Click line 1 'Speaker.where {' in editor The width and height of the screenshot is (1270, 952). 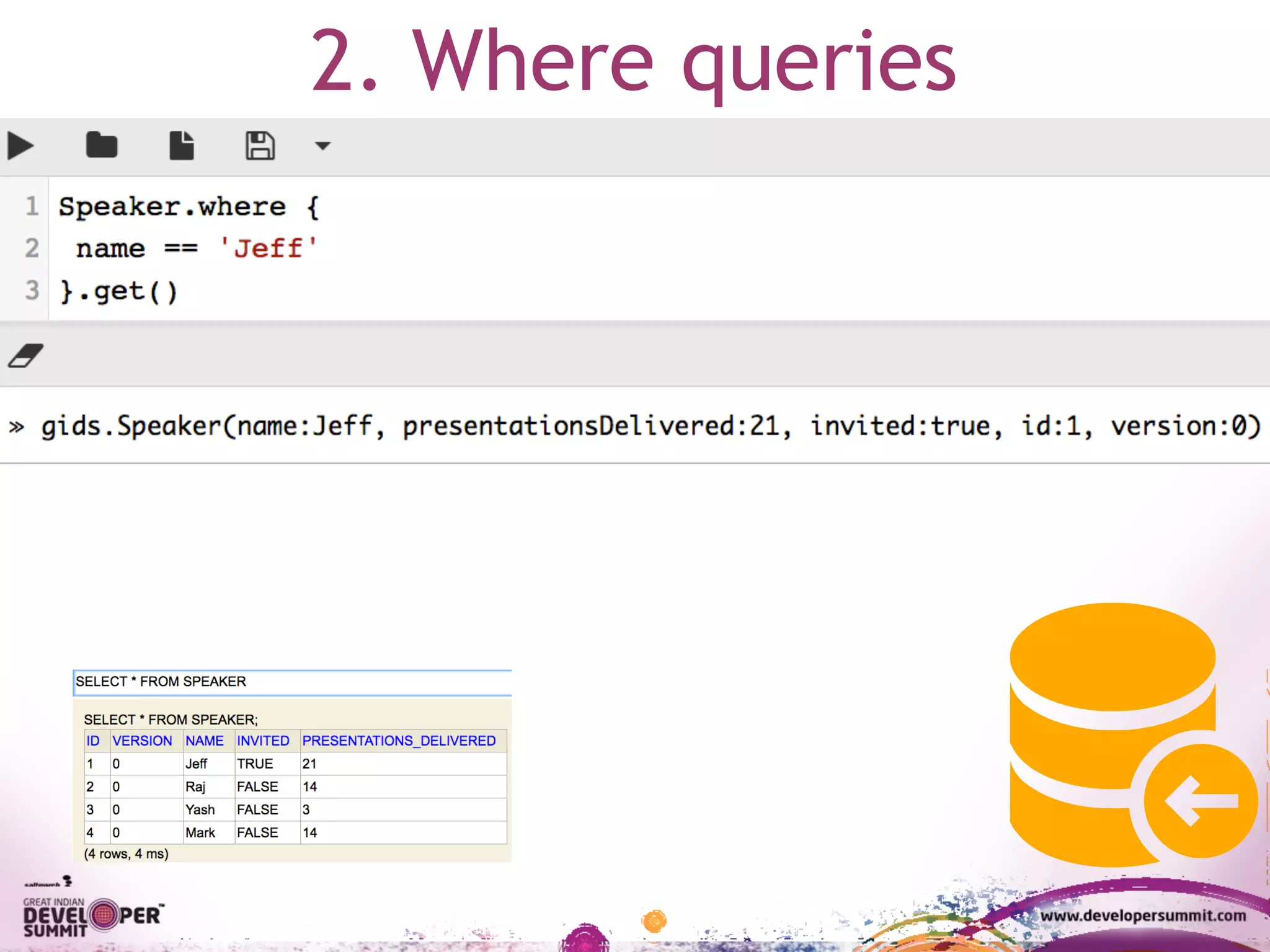click(189, 206)
